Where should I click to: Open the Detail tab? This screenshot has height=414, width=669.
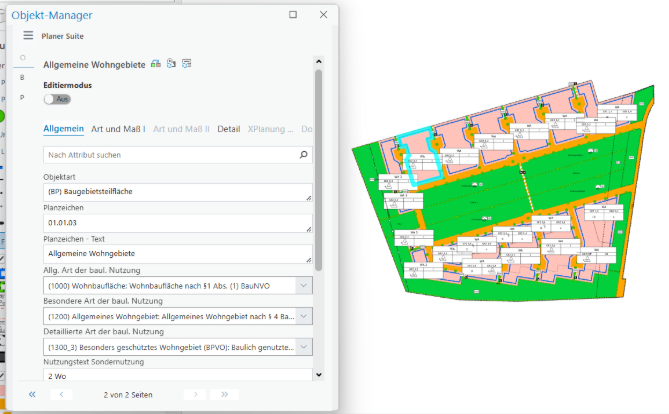(x=228, y=129)
